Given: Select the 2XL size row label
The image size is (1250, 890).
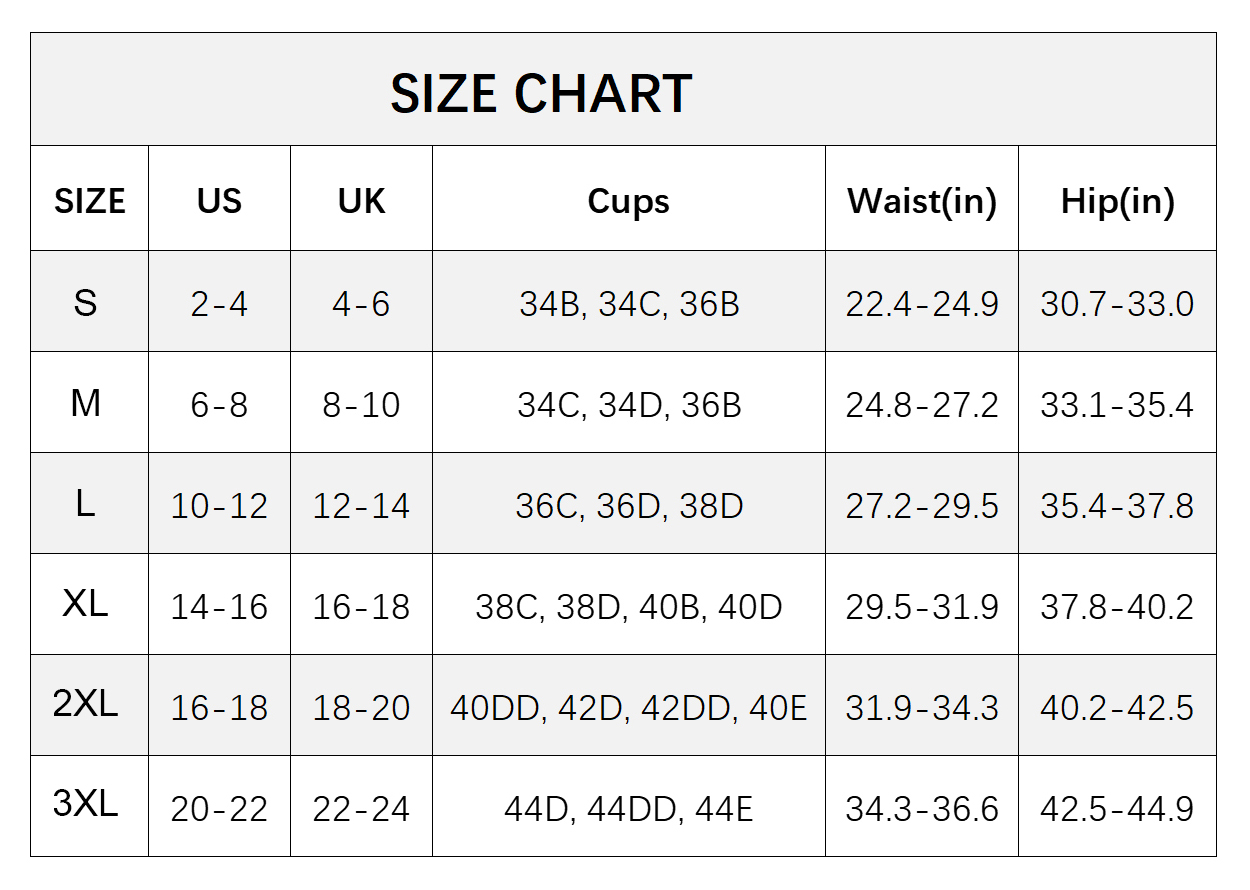Looking at the screenshot, I should coord(86,704).
